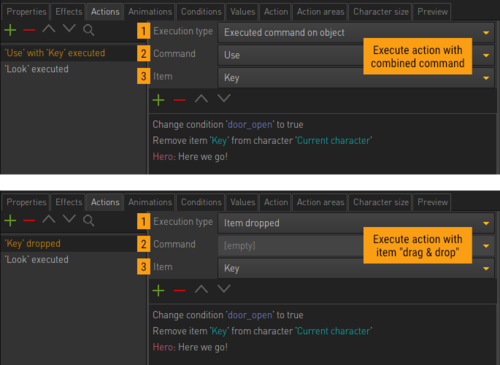This screenshot has height=365, width=500.
Task: Select "Change condition 'door_open' to true" in bottom script
Action: click(228, 315)
